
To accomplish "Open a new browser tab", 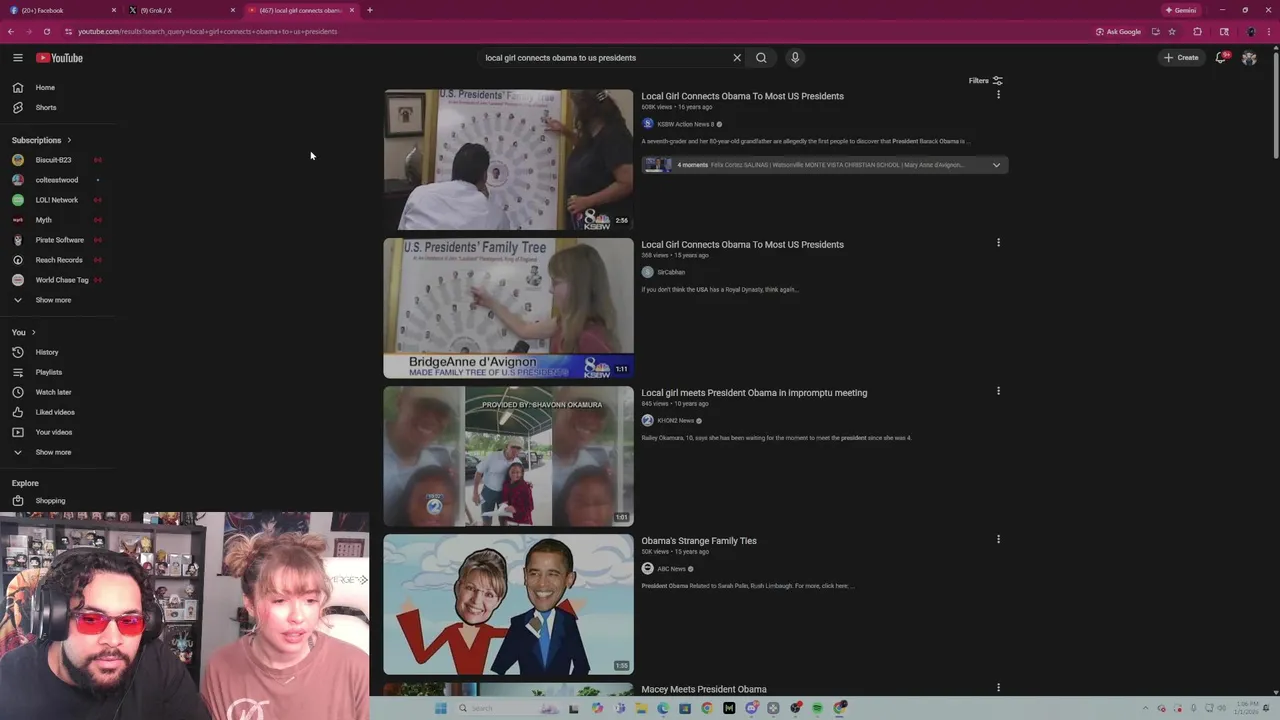I will coord(370,10).
